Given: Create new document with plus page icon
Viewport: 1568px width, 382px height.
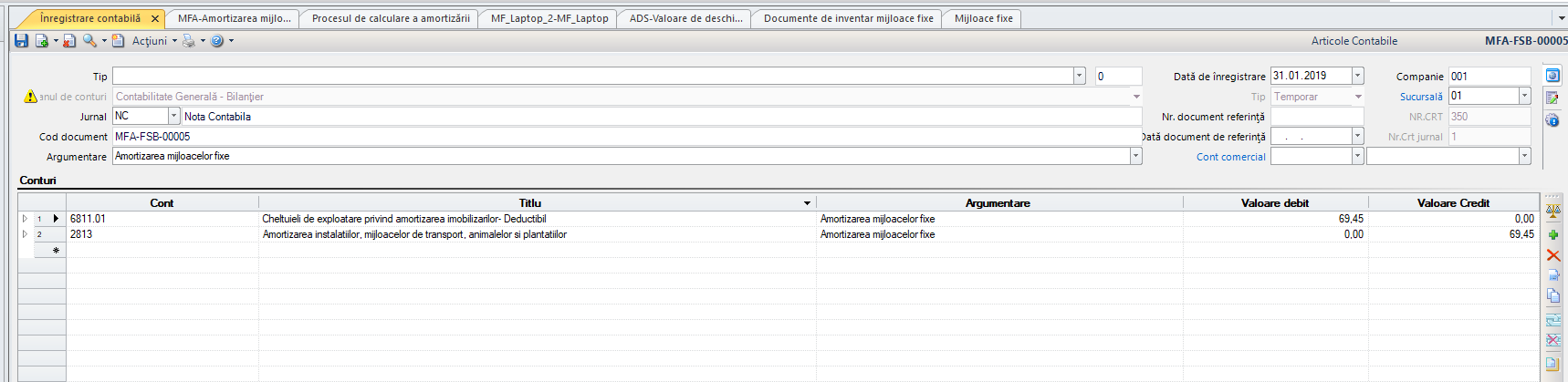Looking at the screenshot, I should click(41, 41).
